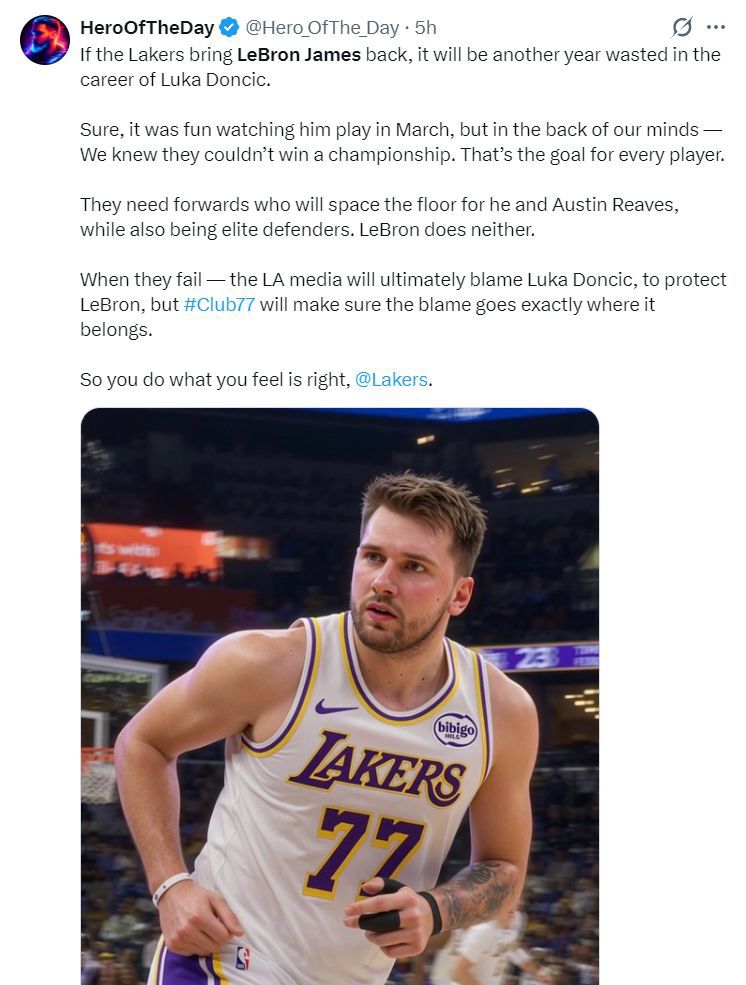Click the NBA logo on shorts
746x985 pixels.
point(243,959)
